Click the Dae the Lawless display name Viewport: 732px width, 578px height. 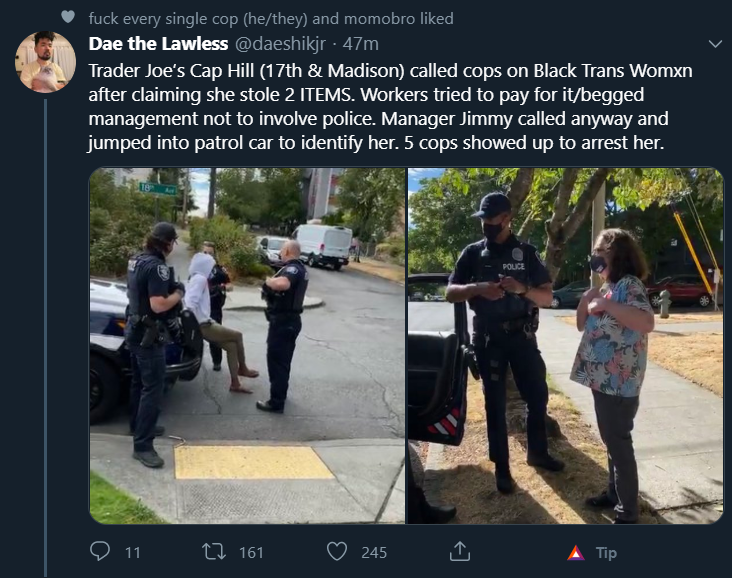[158, 44]
